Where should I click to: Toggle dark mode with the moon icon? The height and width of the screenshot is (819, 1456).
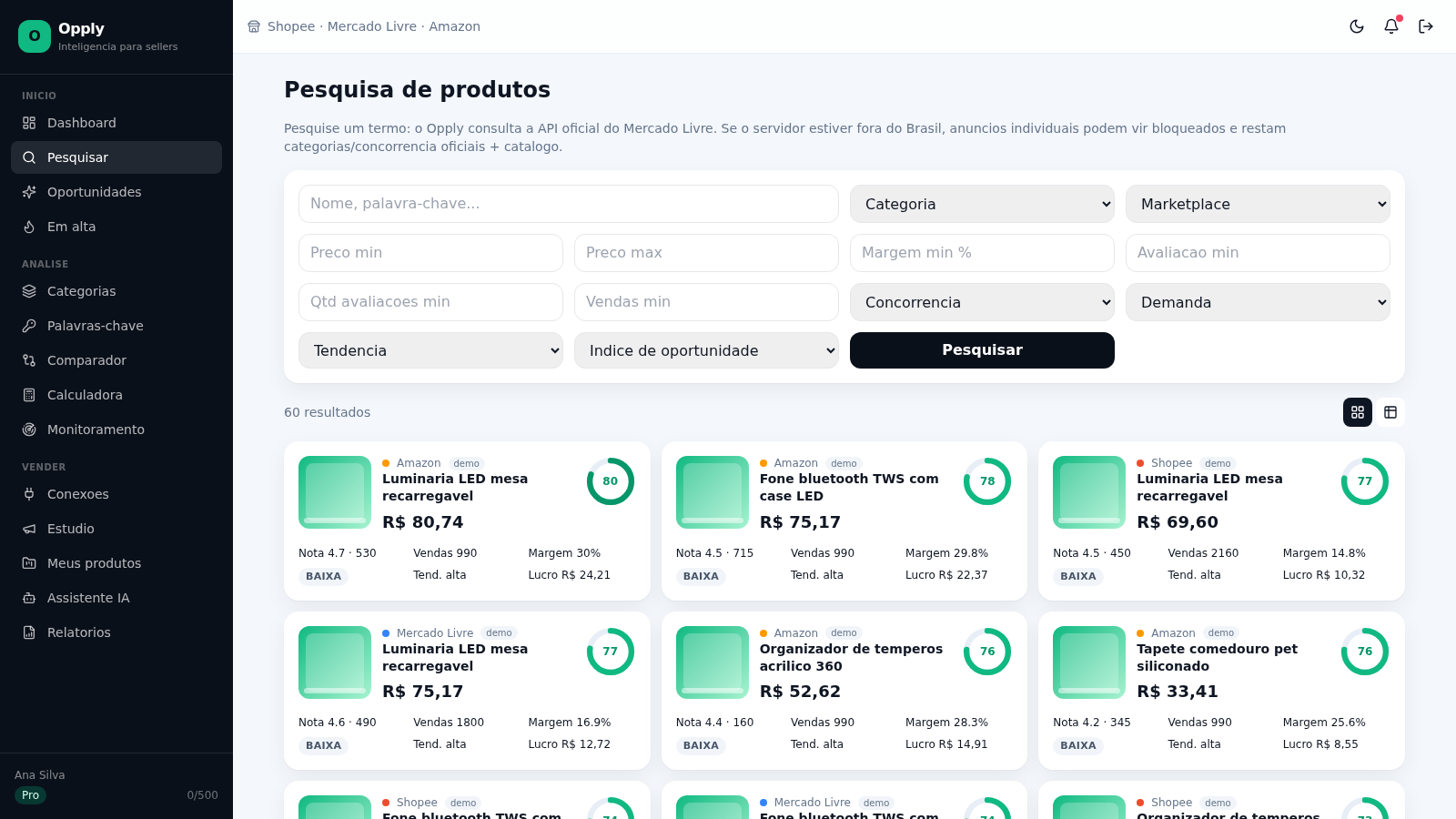[1357, 26]
